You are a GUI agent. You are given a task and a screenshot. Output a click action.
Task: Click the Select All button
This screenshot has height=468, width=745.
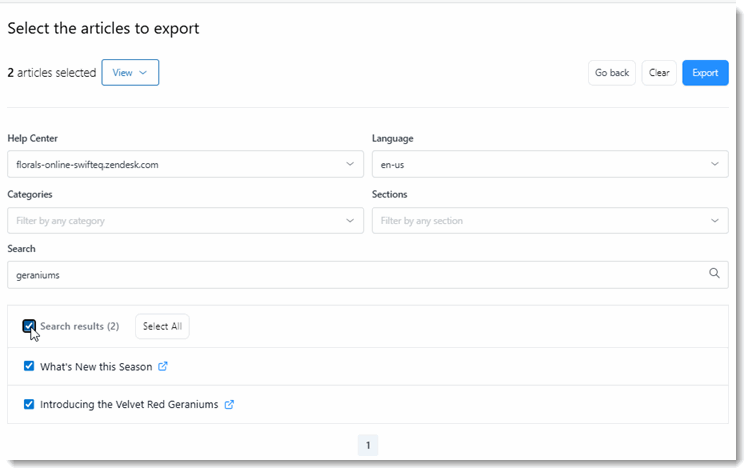pyautogui.click(x=162, y=326)
